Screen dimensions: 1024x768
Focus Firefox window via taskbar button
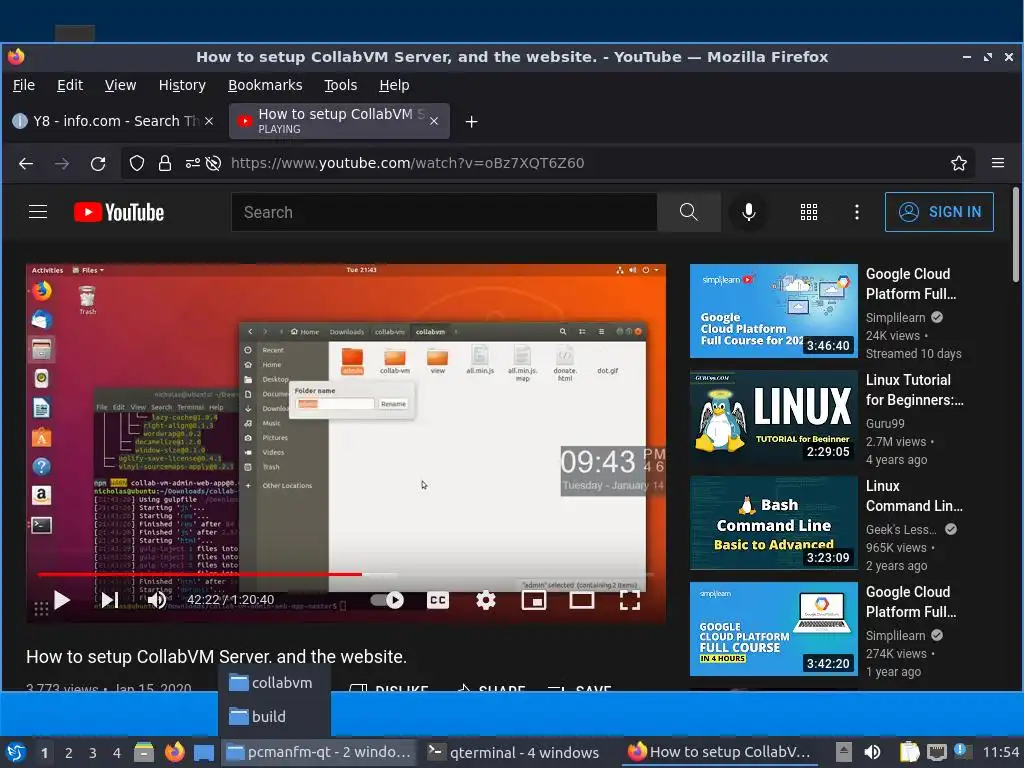point(722,752)
